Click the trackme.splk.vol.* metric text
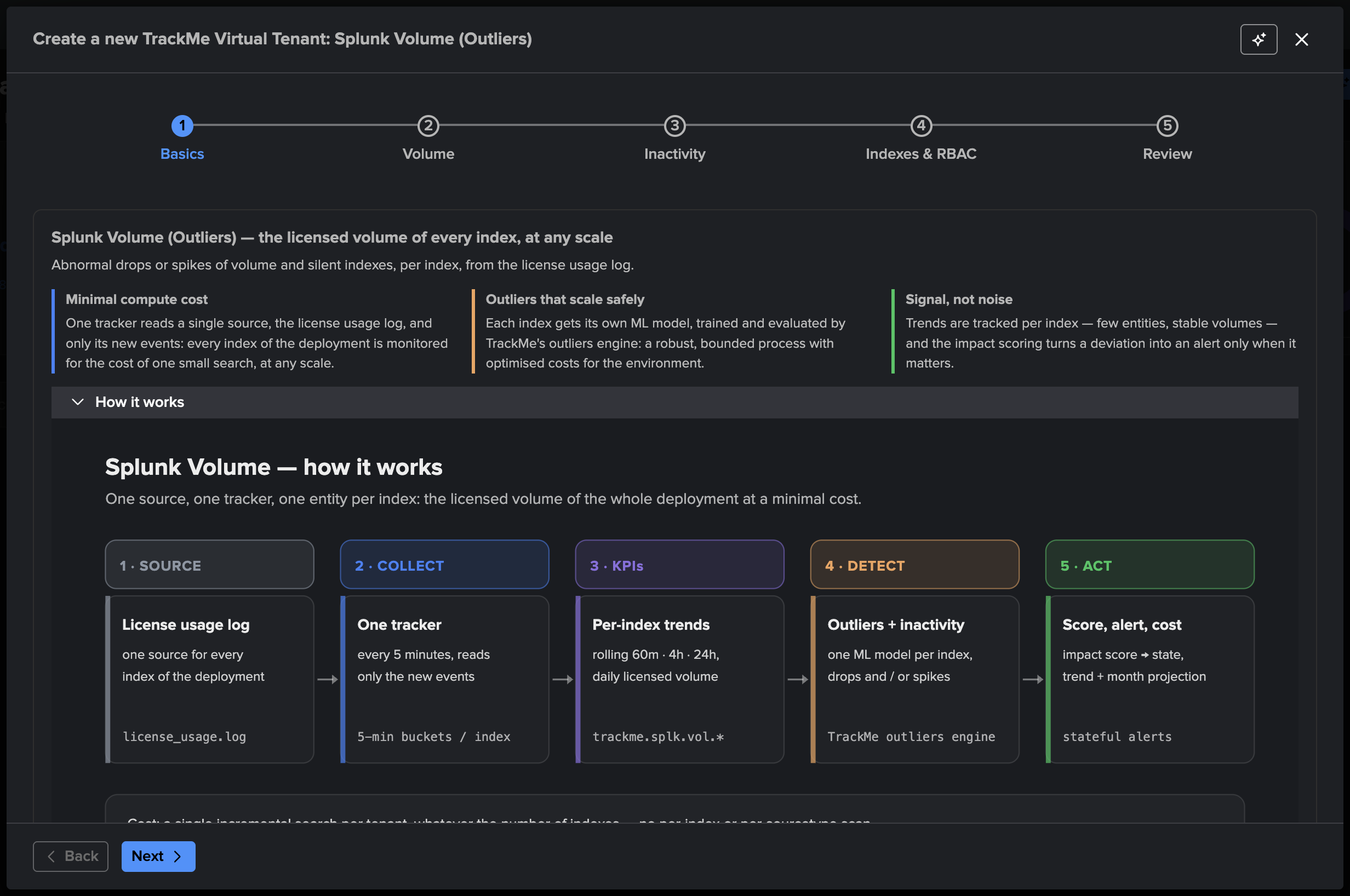Image resolution: width=1350 pixels, height=896 pixels. tap(658, 737)
